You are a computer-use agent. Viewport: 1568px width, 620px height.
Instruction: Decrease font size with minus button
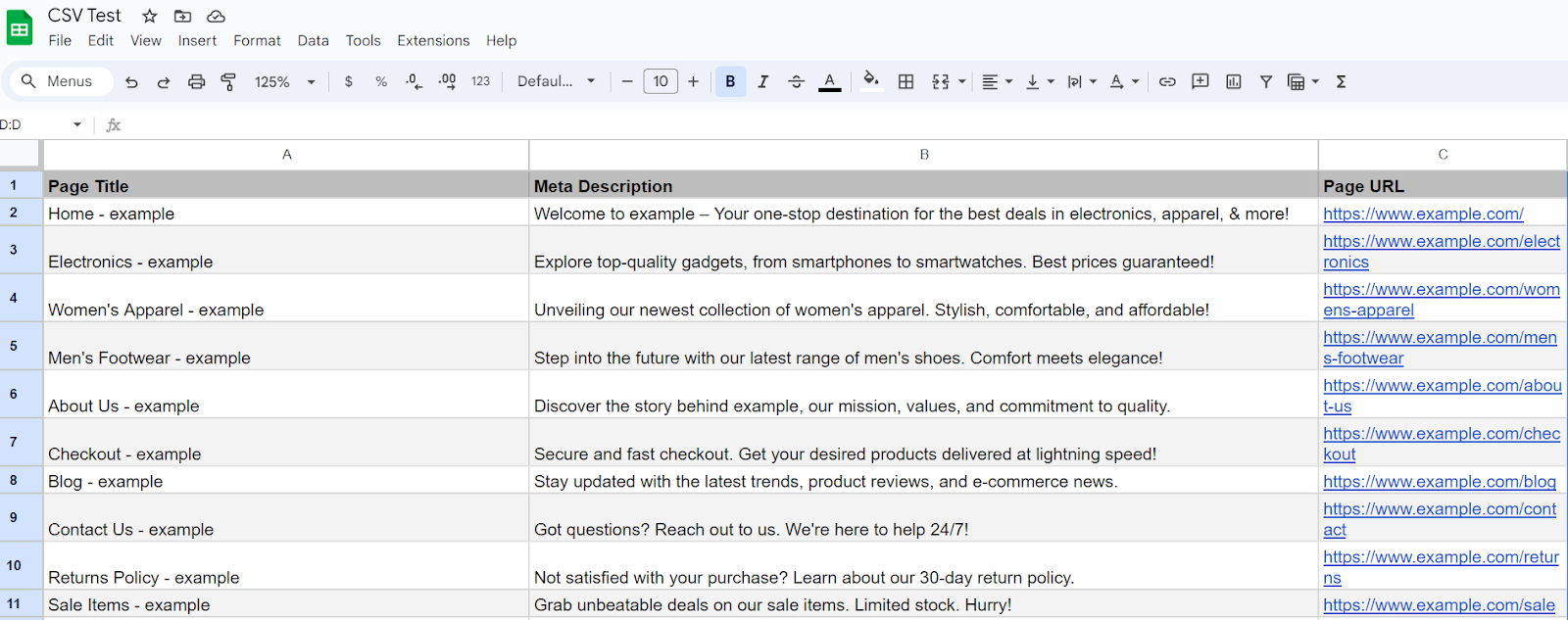pyautogui.click(x=627, y=82)
